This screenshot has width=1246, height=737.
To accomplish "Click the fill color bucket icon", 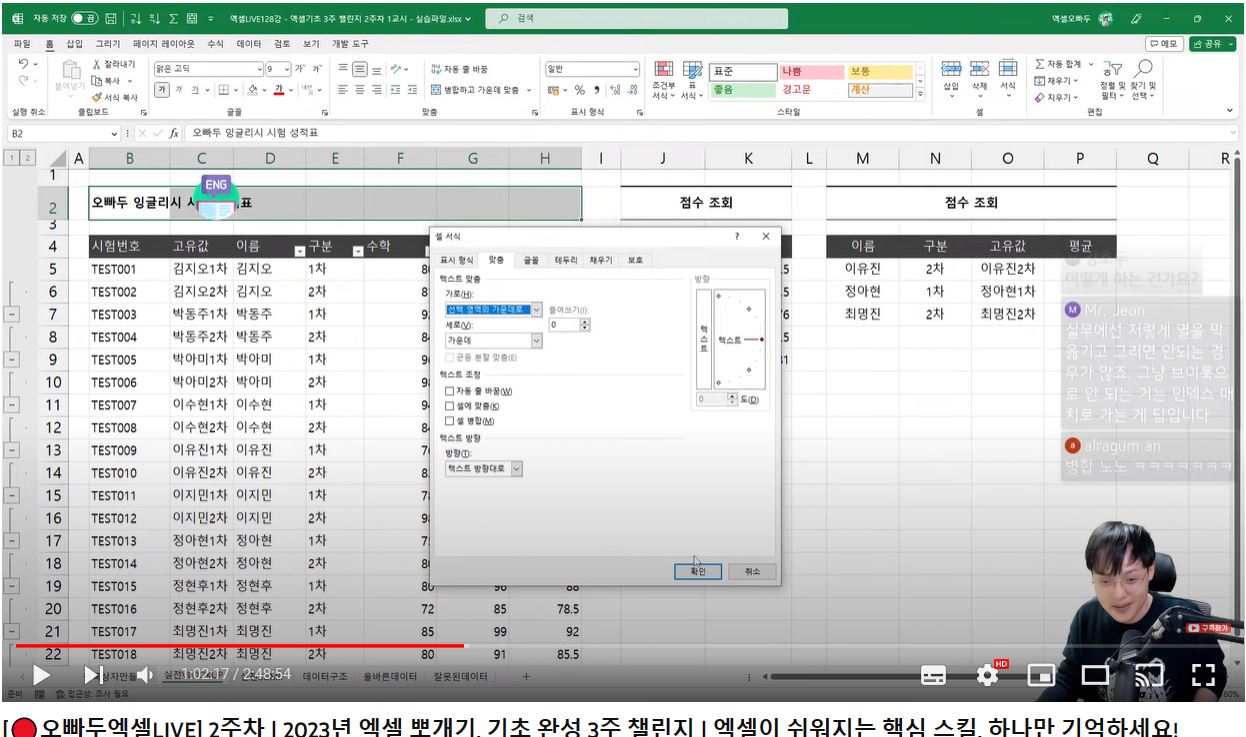I will click(x=252, y=89).
